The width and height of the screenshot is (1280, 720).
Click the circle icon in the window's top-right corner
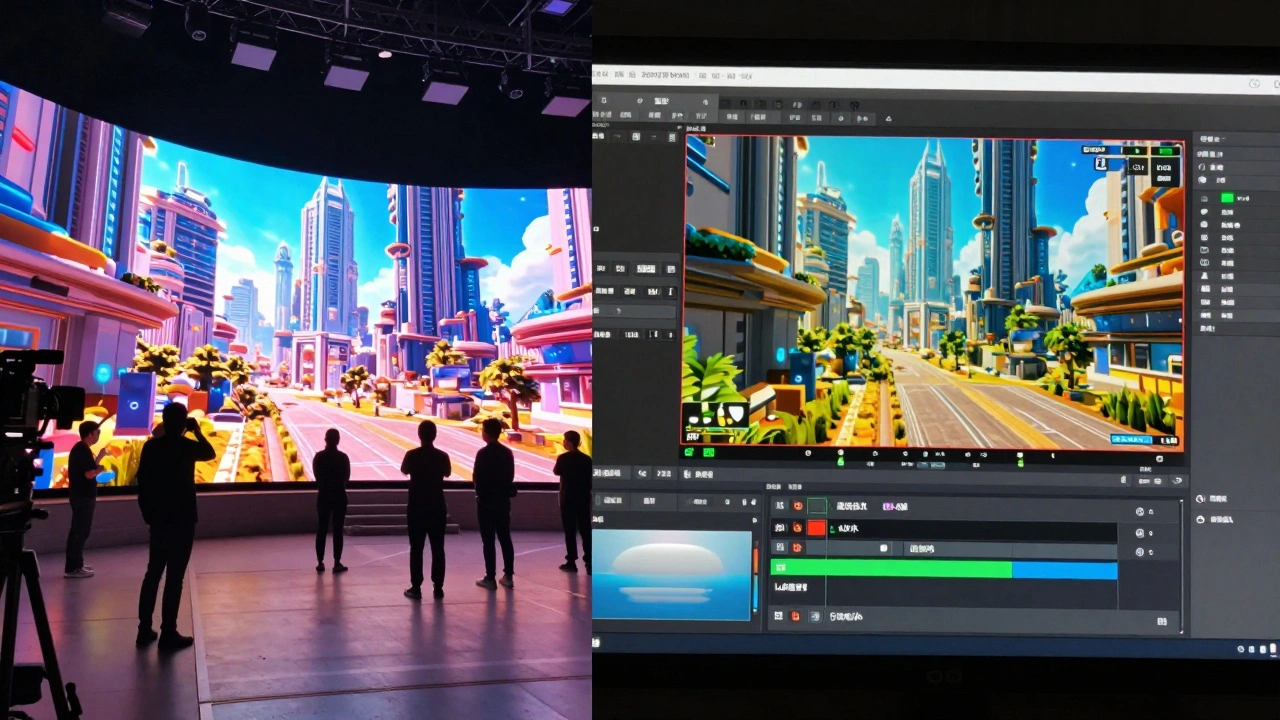point(1255,83)
